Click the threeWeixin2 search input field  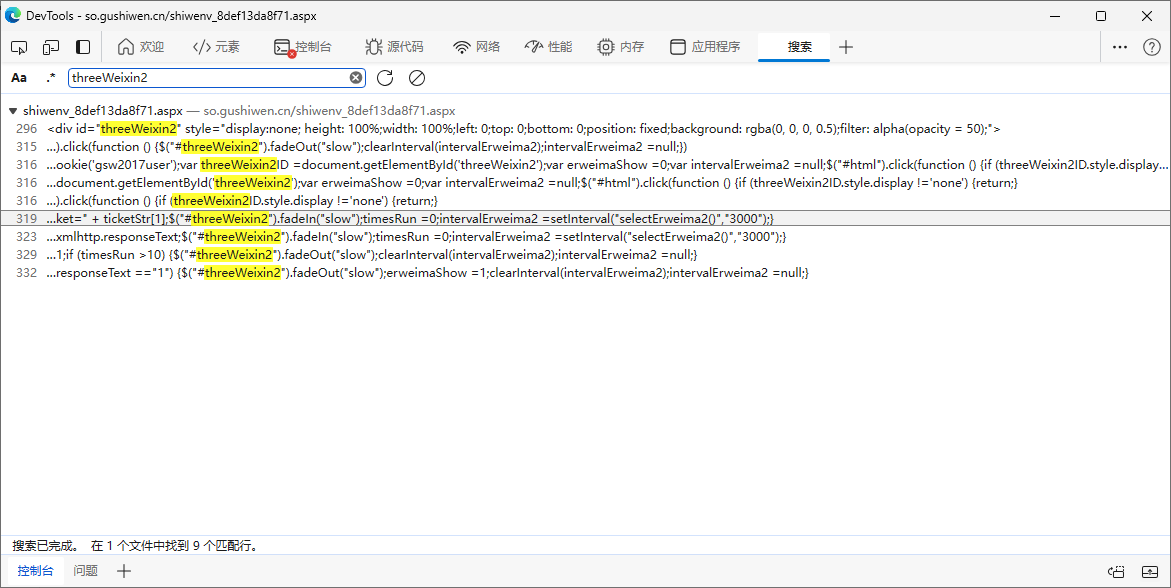pos(207,78)
